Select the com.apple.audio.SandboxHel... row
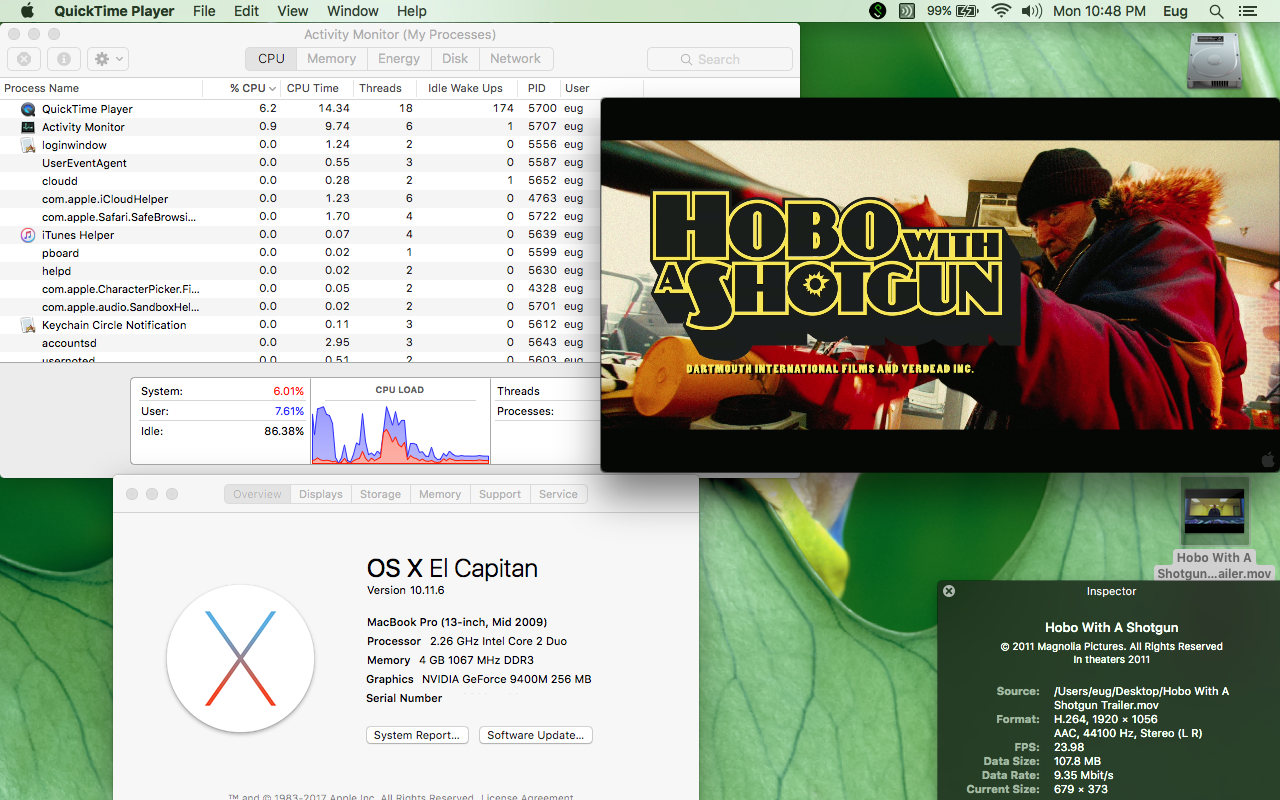Viewport: 1280px width, 800px height. 300,307
